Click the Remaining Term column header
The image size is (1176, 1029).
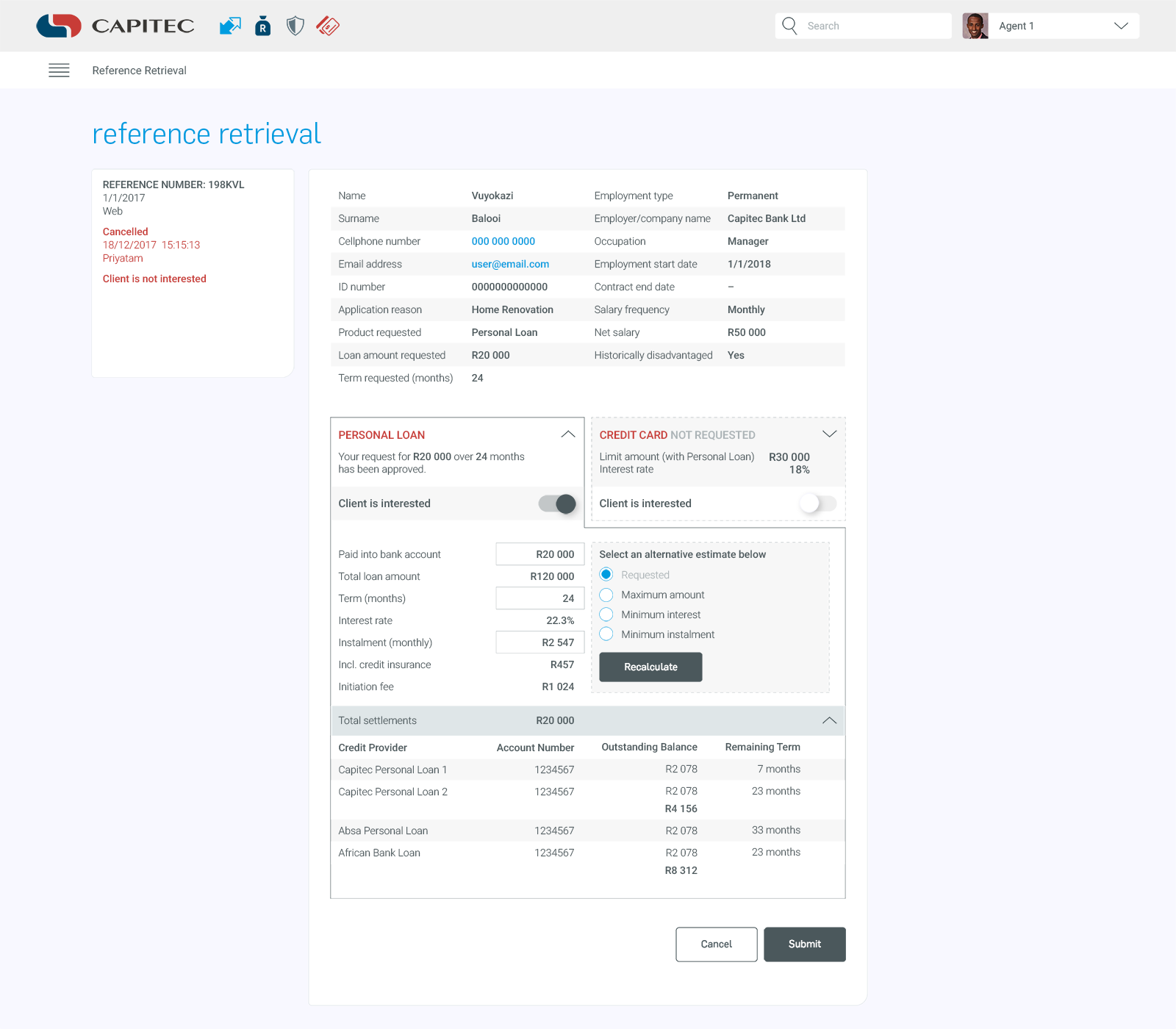[x=763, y=747]
